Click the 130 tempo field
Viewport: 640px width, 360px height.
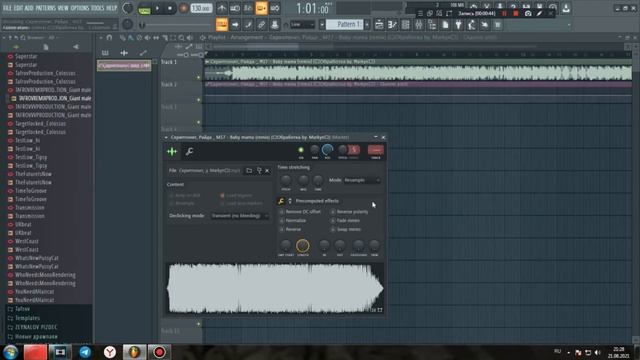tap(201, 8)
